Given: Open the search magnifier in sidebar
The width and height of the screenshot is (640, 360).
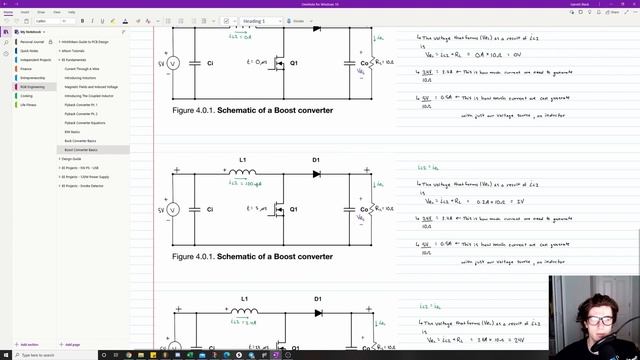Looking at the screenshot, I should tap(6, 42).
